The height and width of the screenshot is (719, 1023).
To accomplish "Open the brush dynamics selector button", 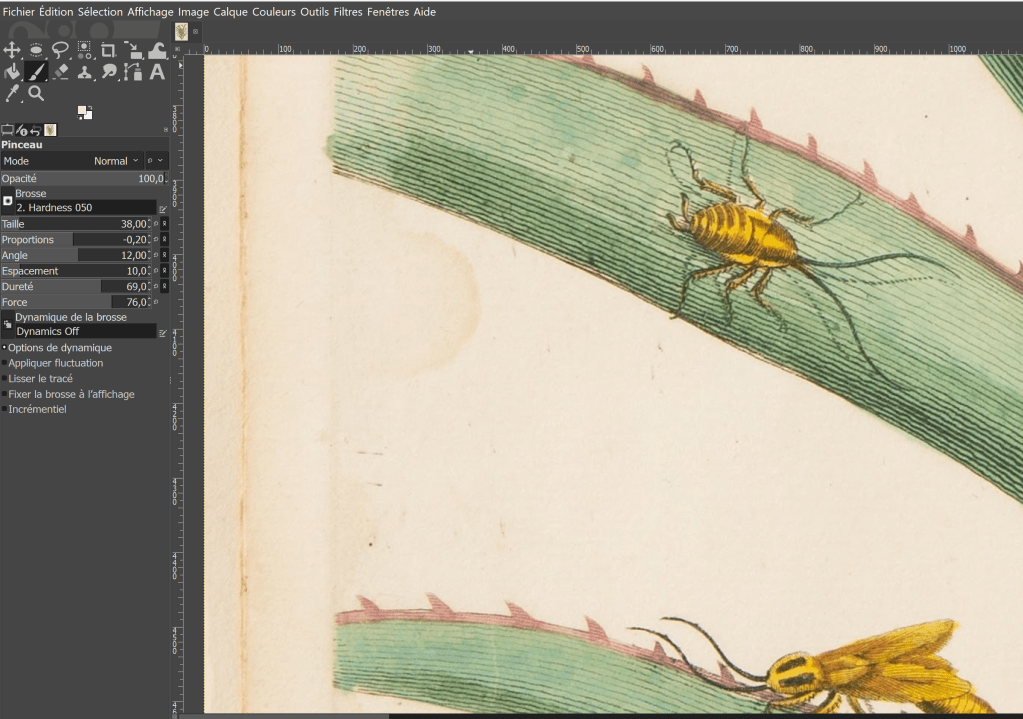I will (x=8, y=324).
